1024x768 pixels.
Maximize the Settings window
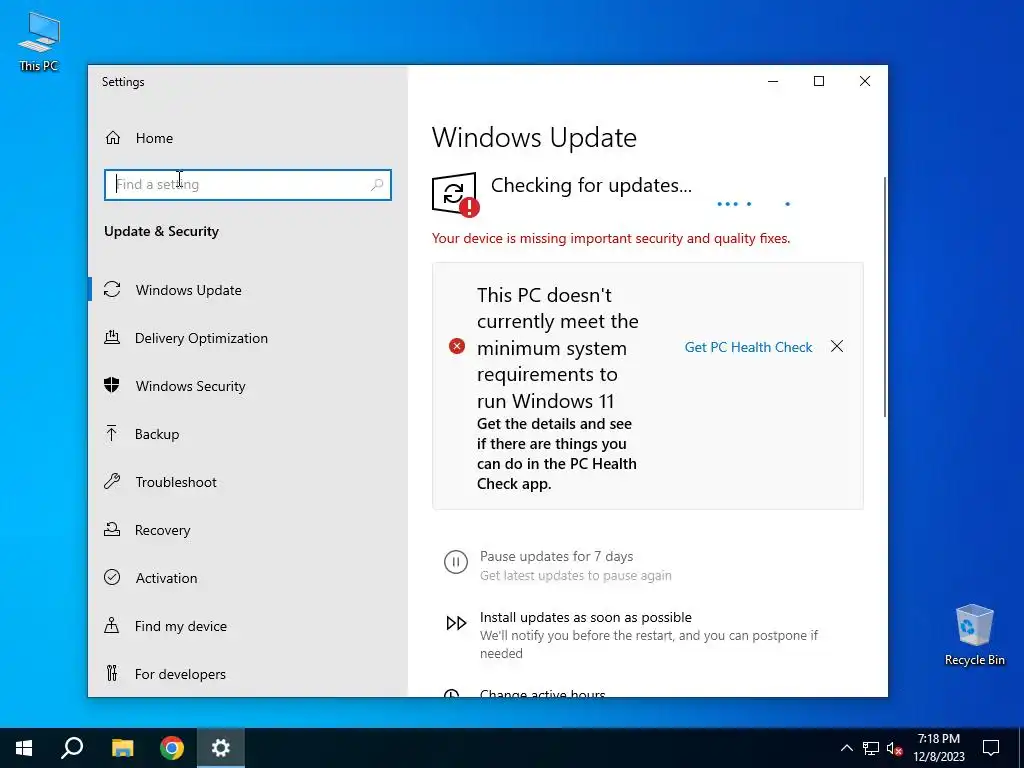(819, 81)
